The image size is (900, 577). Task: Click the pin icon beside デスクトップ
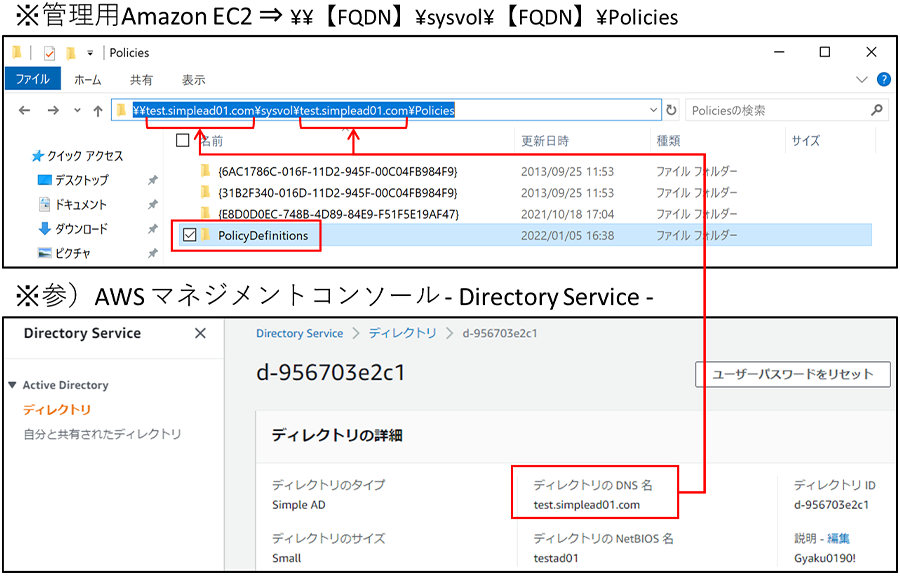pos(152,180)
